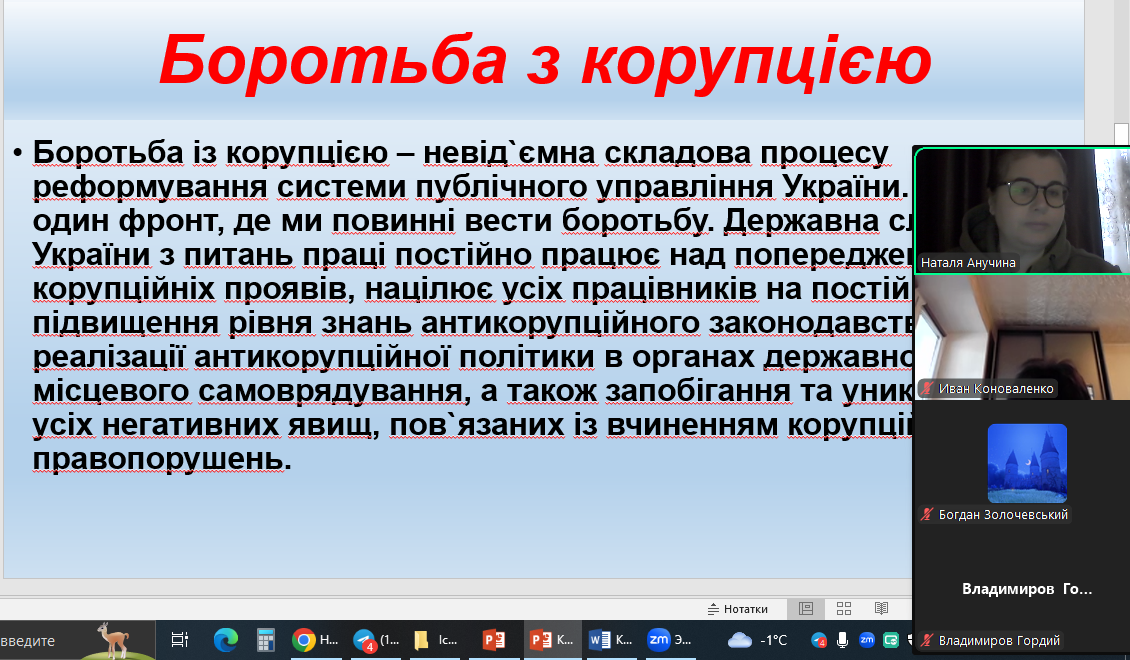Select Иван Коноваленко's video tile
The image size is (1130, 660).
[x=1022, y=337]
